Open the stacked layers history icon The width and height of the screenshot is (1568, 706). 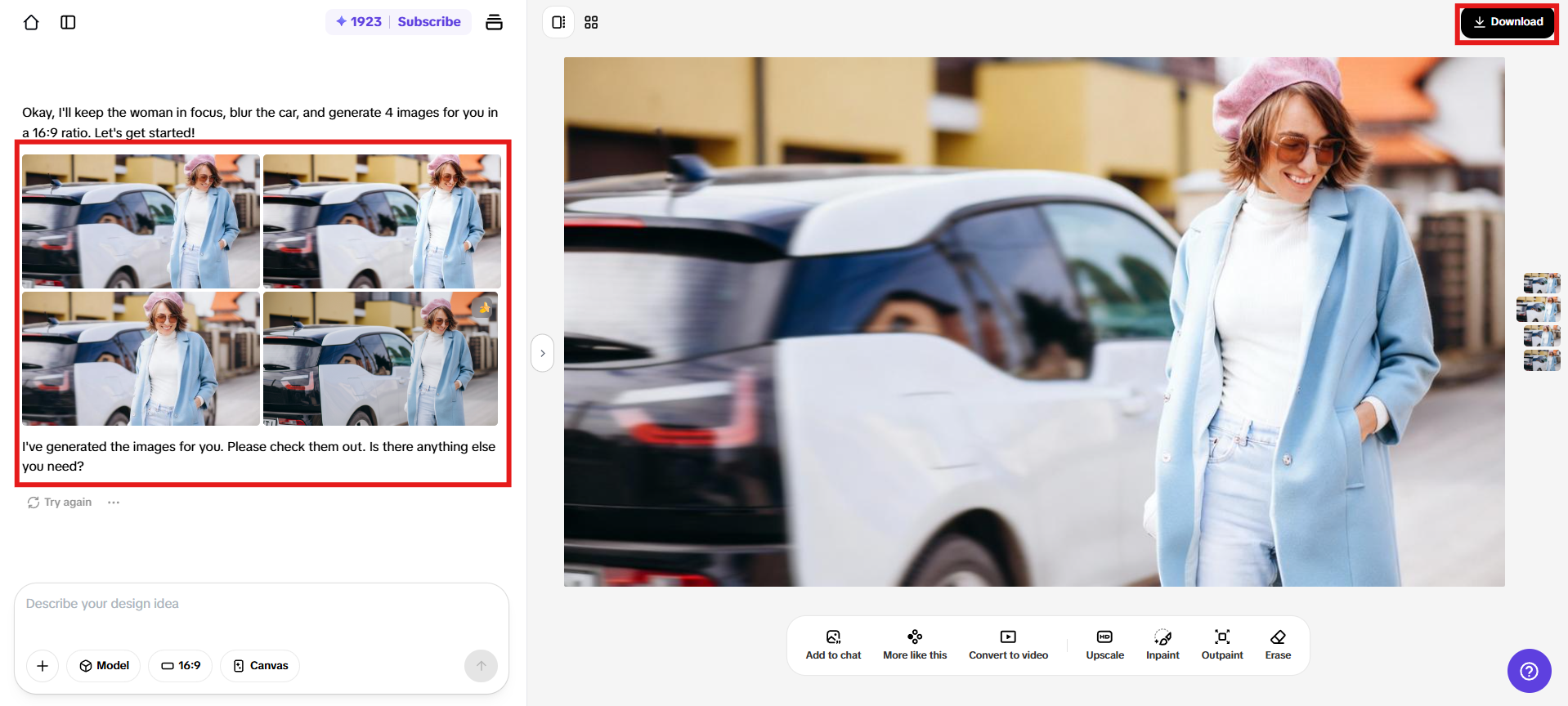(494, 22)
